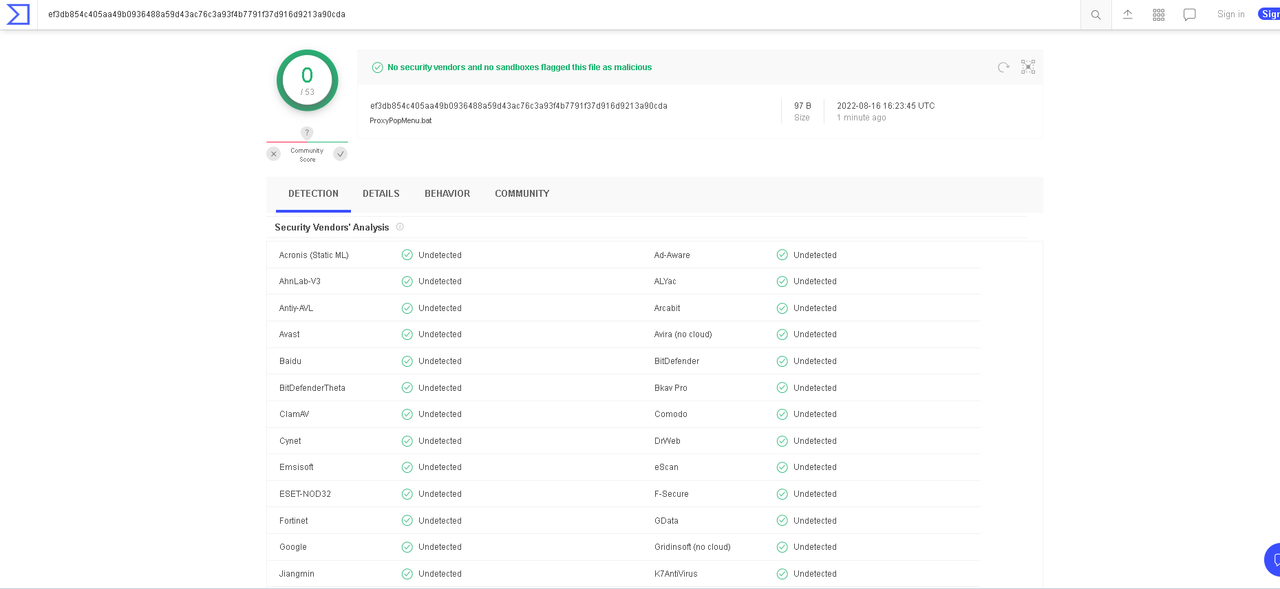Click the ClamAV undetected check icon
1280x589 pixels.
[x=407, y=414]
